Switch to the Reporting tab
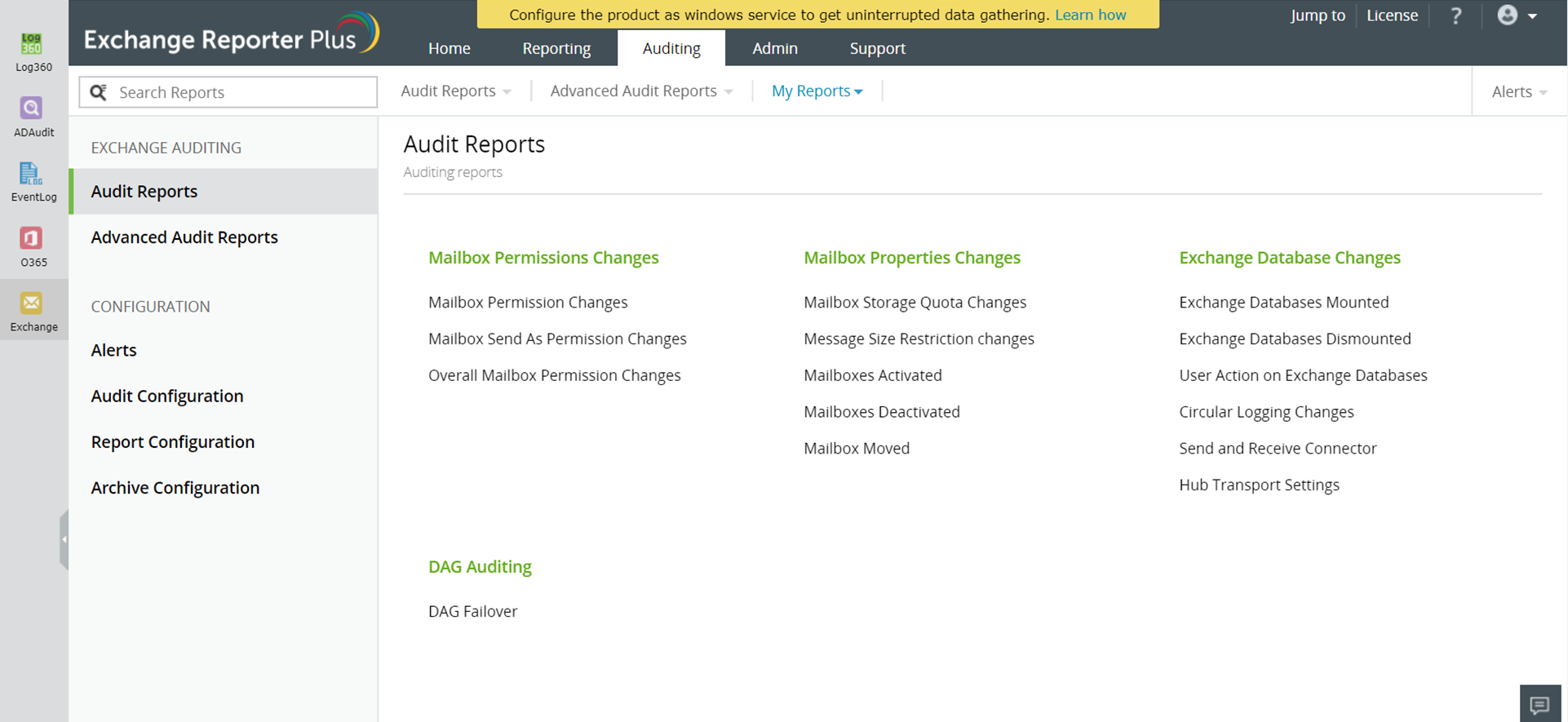1568x722 pixels. 556,48
